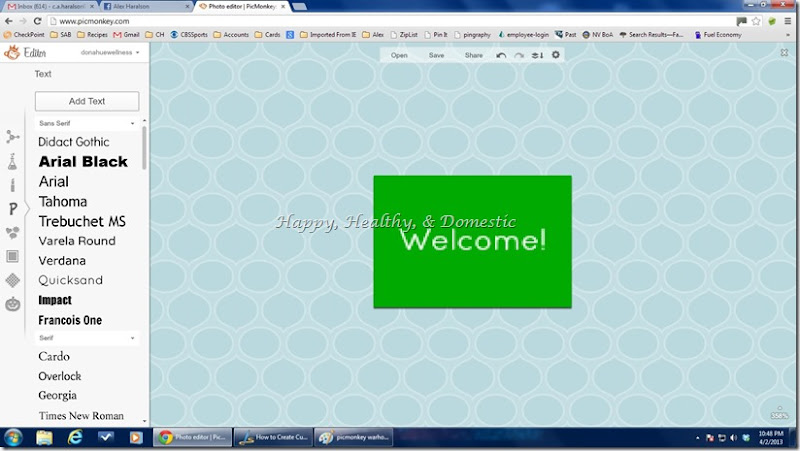Switch to the Gmail Inbox tab
The width and height of the screenshot is (800, 451).
coord(50,7)
